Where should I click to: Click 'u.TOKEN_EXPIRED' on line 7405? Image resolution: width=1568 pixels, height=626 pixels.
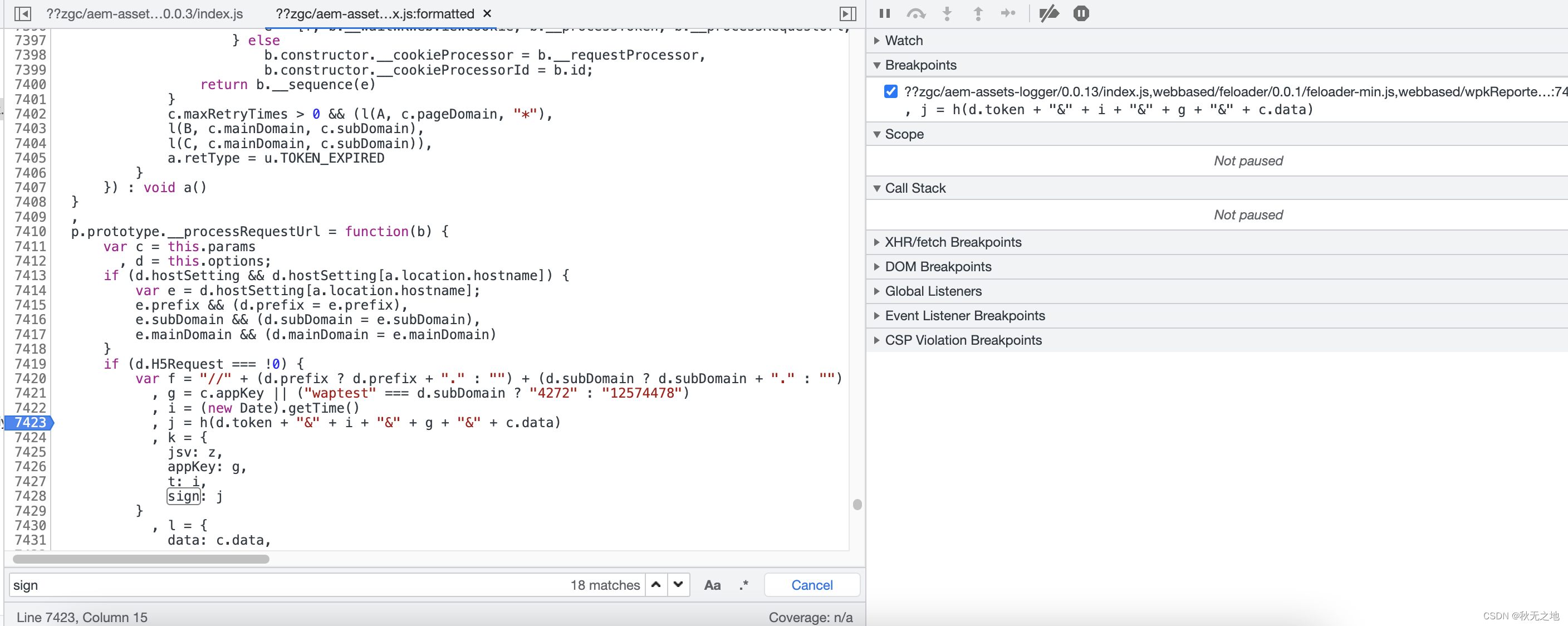325,158
